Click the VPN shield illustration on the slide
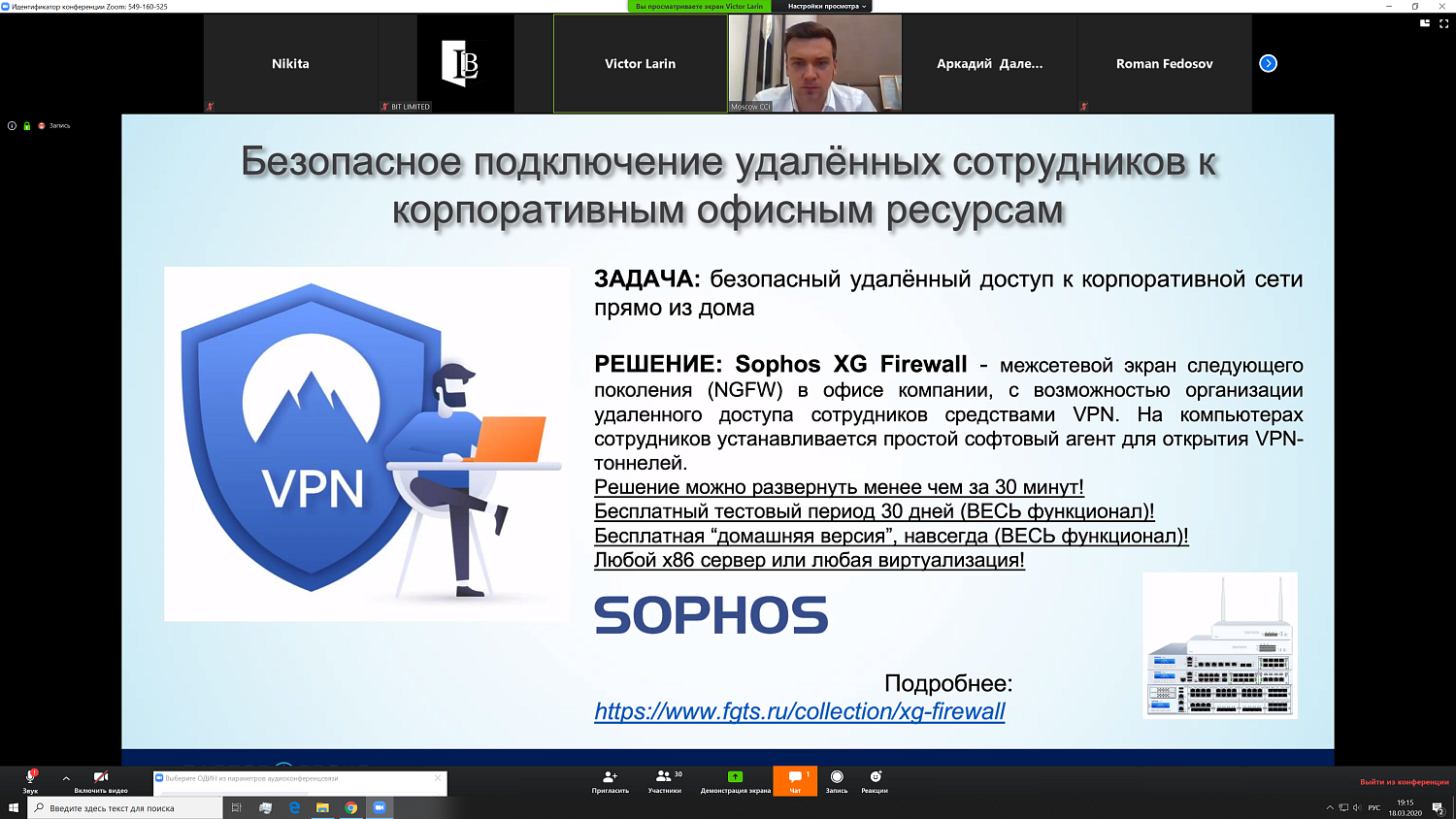The height and width of the screenshot is (819, 1456). [x=367, y=443]
